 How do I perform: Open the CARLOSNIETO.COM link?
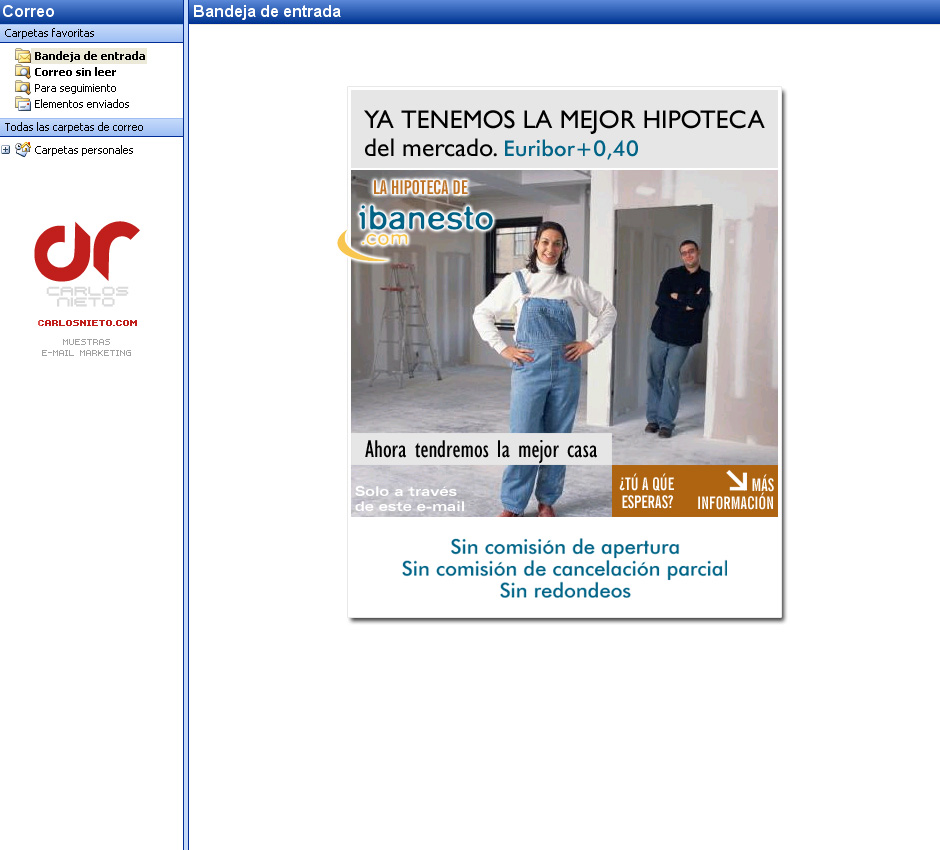click(x=88, y=322)
